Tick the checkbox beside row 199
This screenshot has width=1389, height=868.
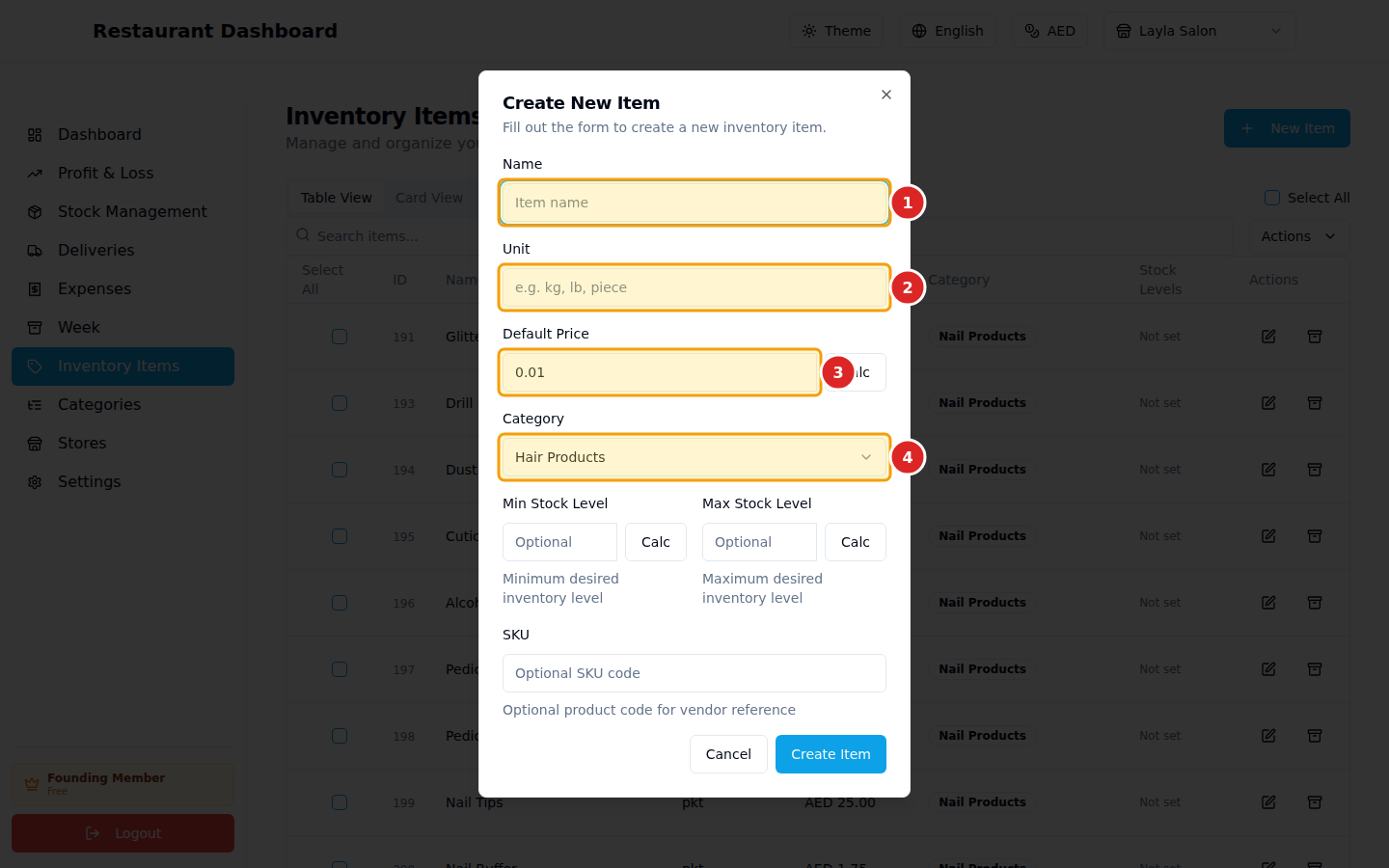click(339, 801)
